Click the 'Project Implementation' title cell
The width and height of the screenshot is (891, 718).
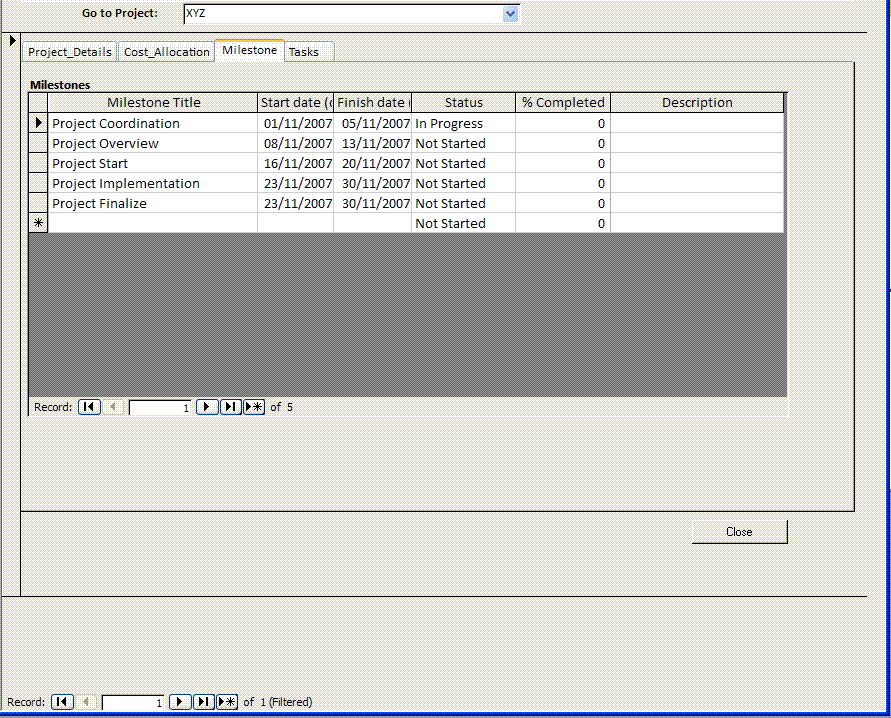tap(153, 183)
